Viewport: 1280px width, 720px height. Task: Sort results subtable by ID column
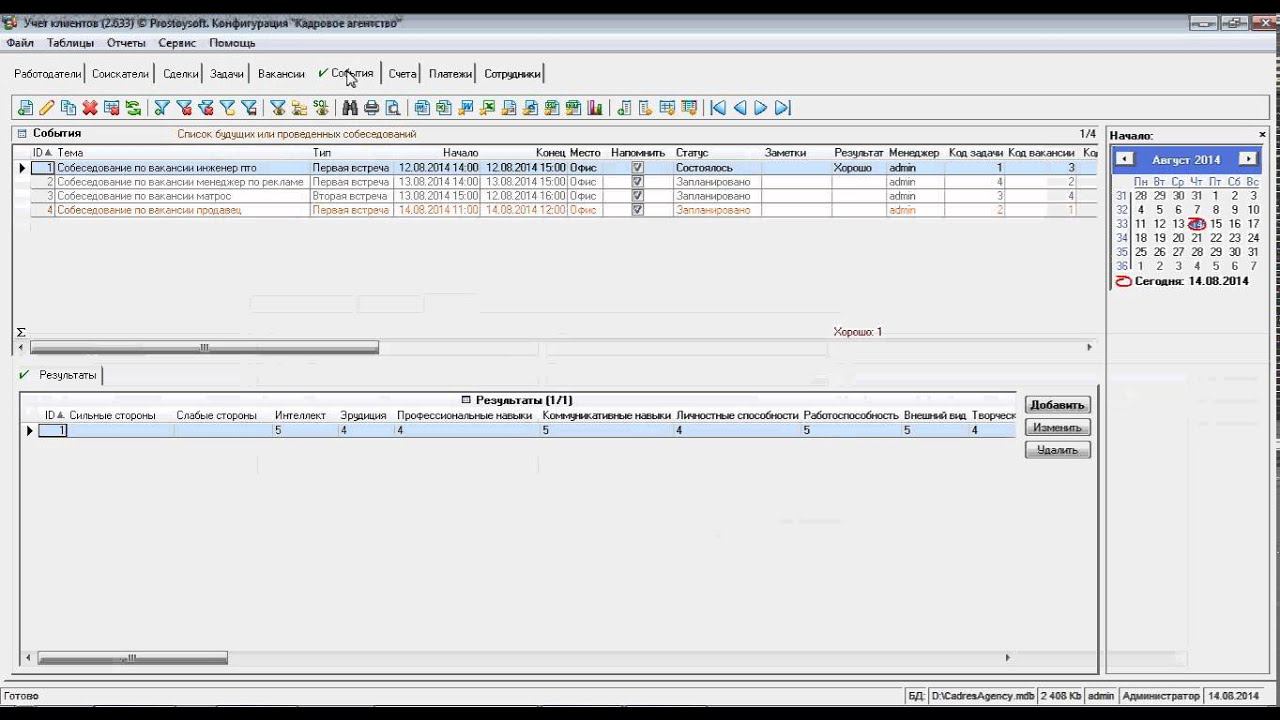click(54, 415)
